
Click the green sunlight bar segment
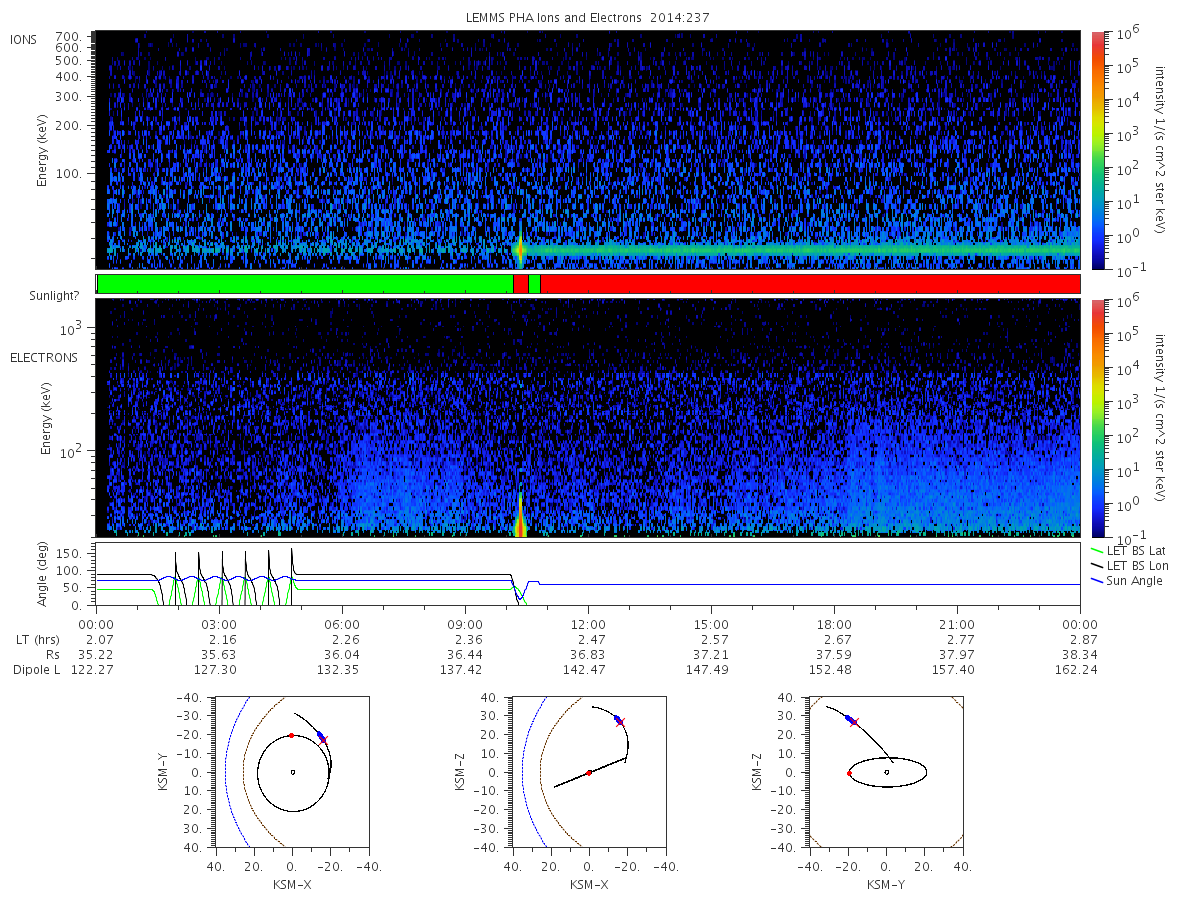pyautogui.click(x=305, y=284)
